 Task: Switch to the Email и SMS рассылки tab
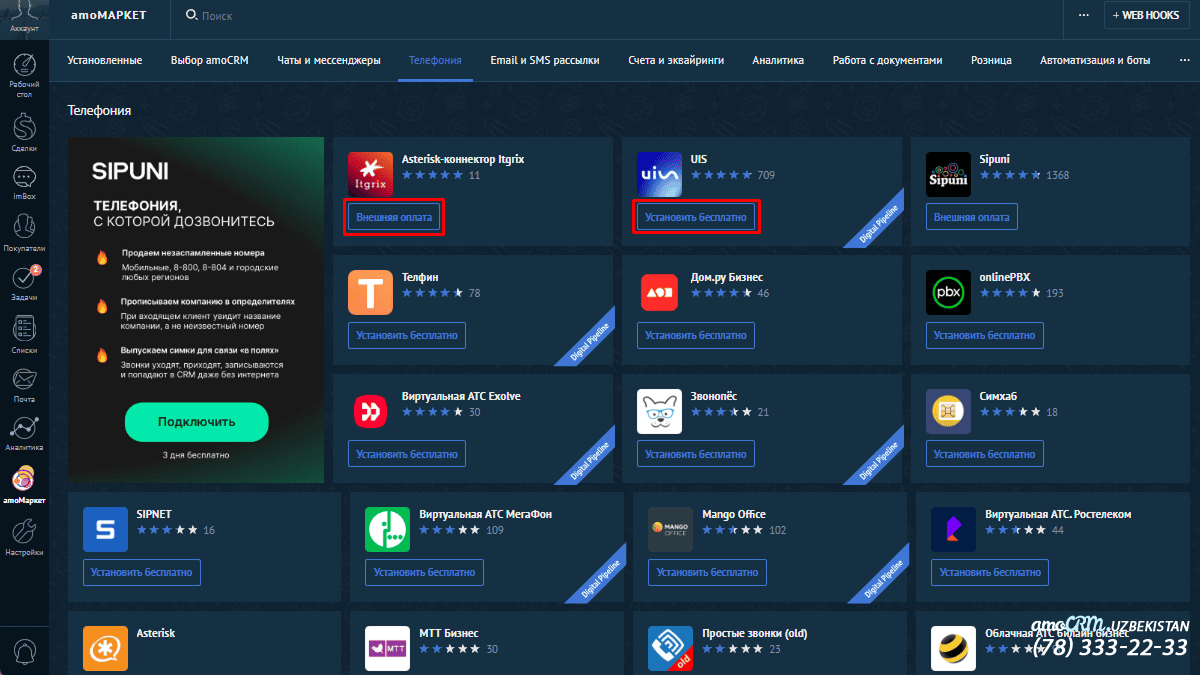545,60
